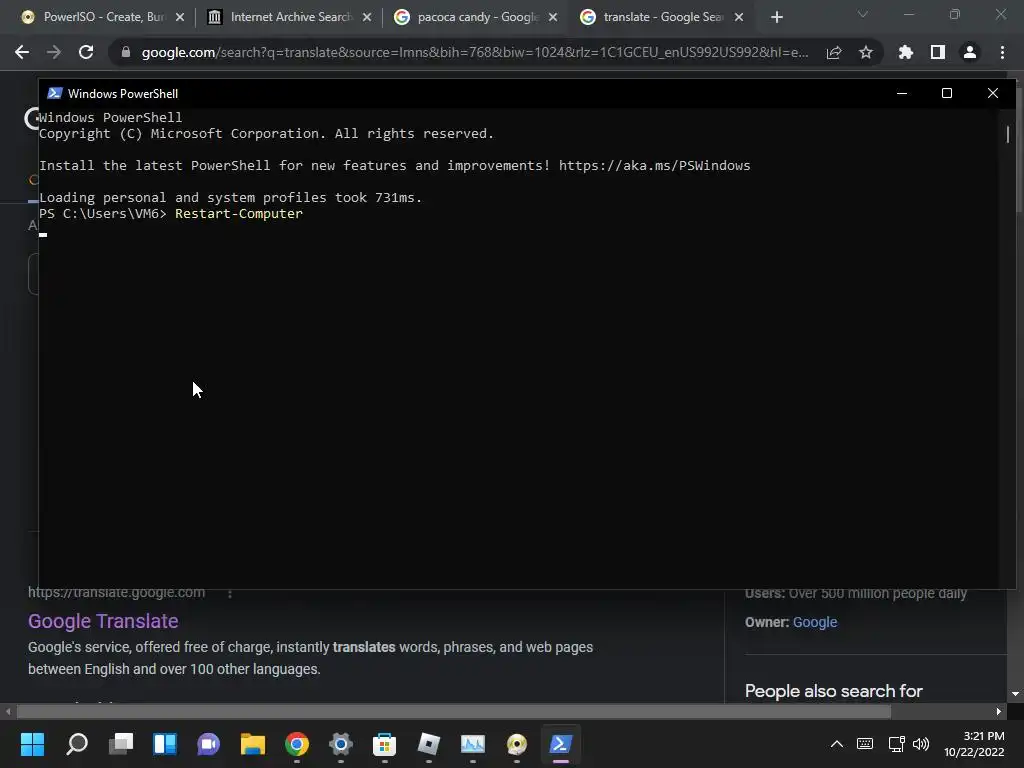Close the translate Google Search tab

click(739, 17)
